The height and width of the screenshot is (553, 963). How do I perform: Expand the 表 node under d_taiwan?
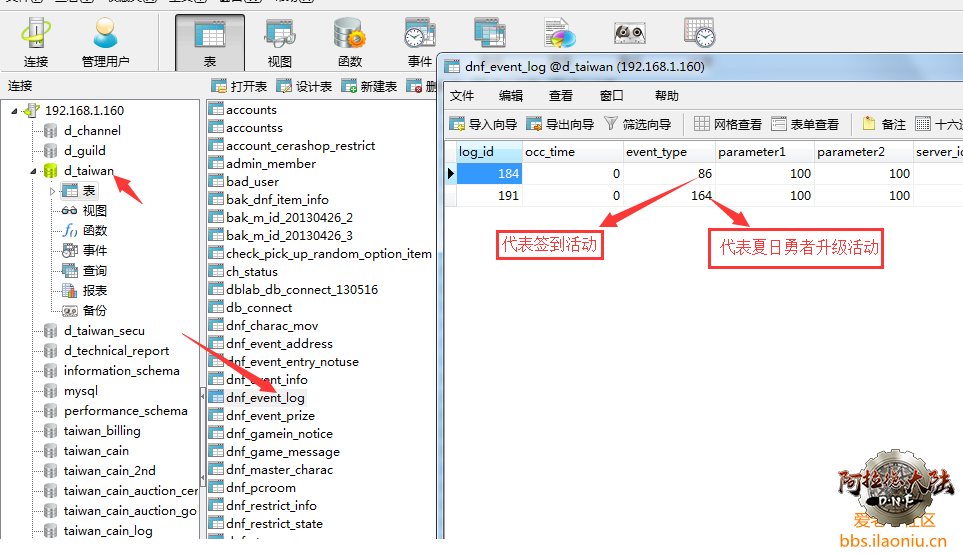(x=53, y=191)
